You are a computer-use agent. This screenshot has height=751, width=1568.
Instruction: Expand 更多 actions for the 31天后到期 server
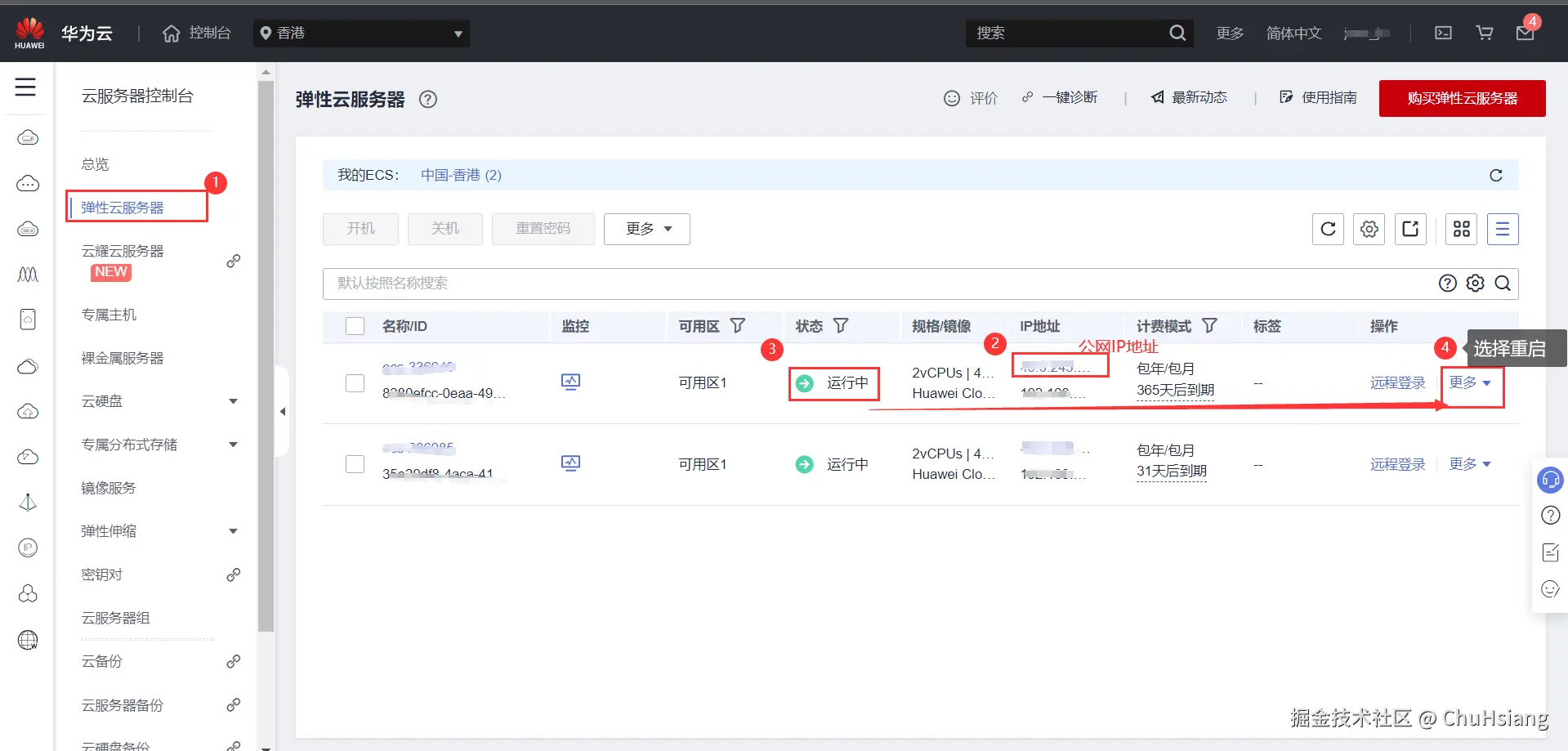[x=1470, y=464]
